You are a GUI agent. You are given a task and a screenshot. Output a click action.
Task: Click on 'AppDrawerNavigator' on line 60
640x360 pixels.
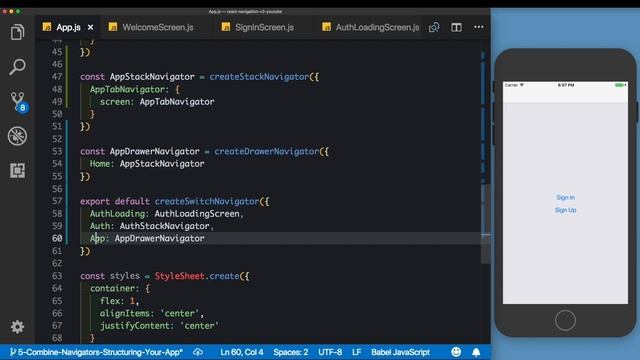(x=159, y=238)
